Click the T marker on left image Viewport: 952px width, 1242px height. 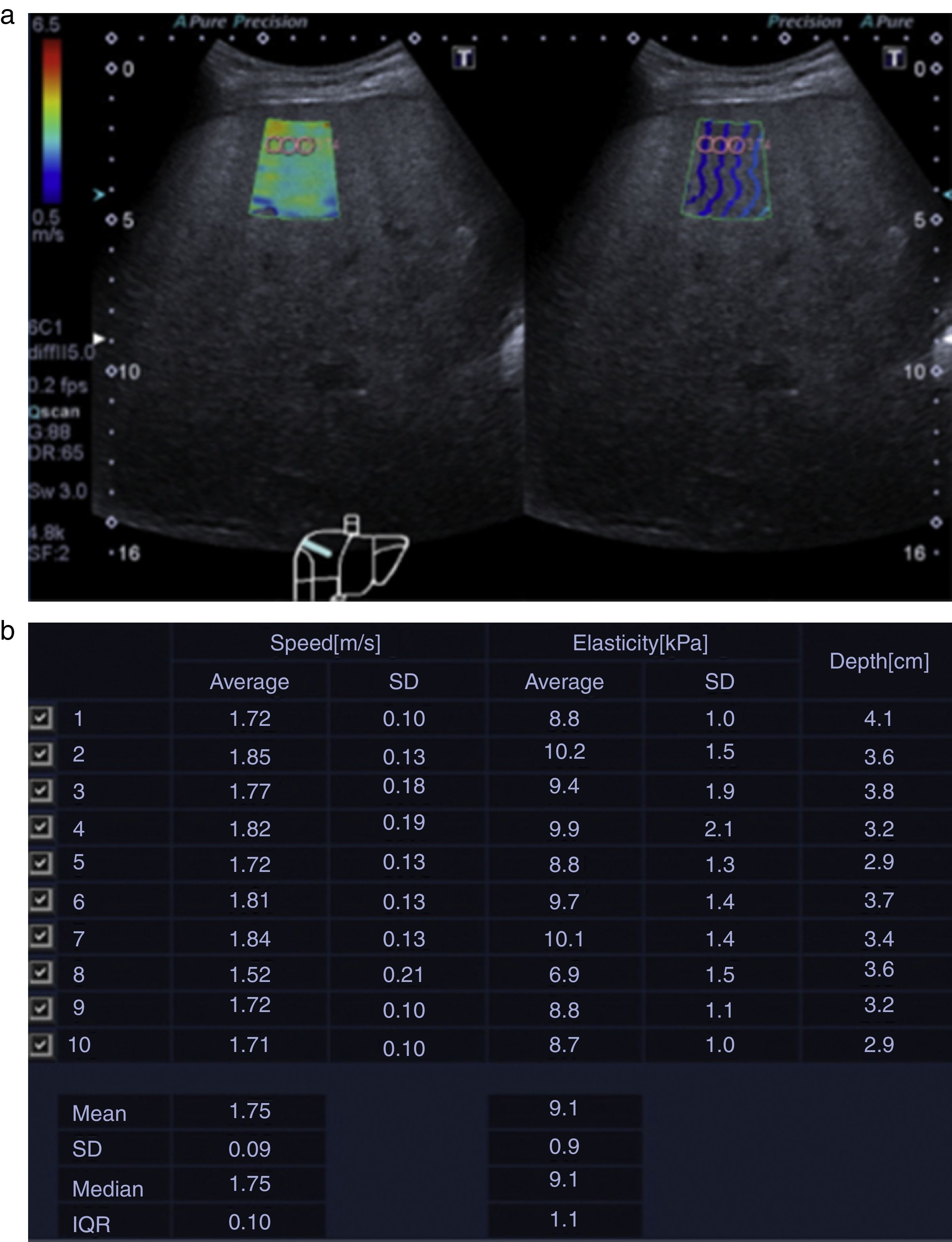(464, 58)
